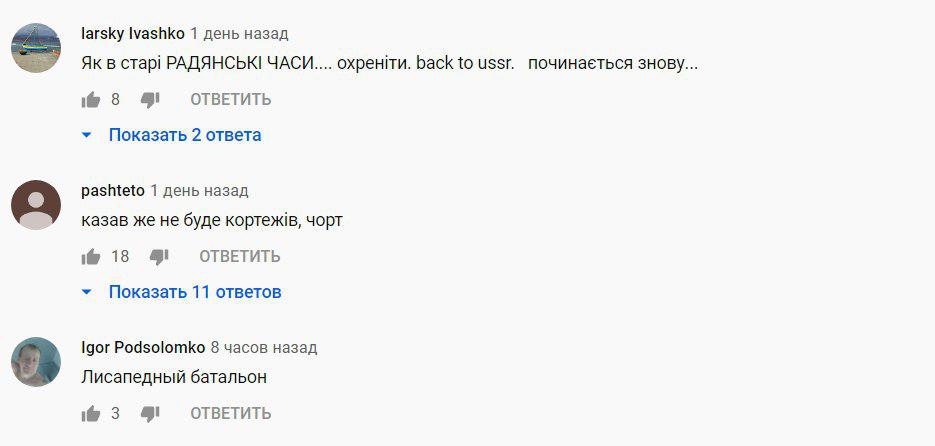
Task: Click arrow next to 'Показать 11 ответов'
Action: point(87,292)
